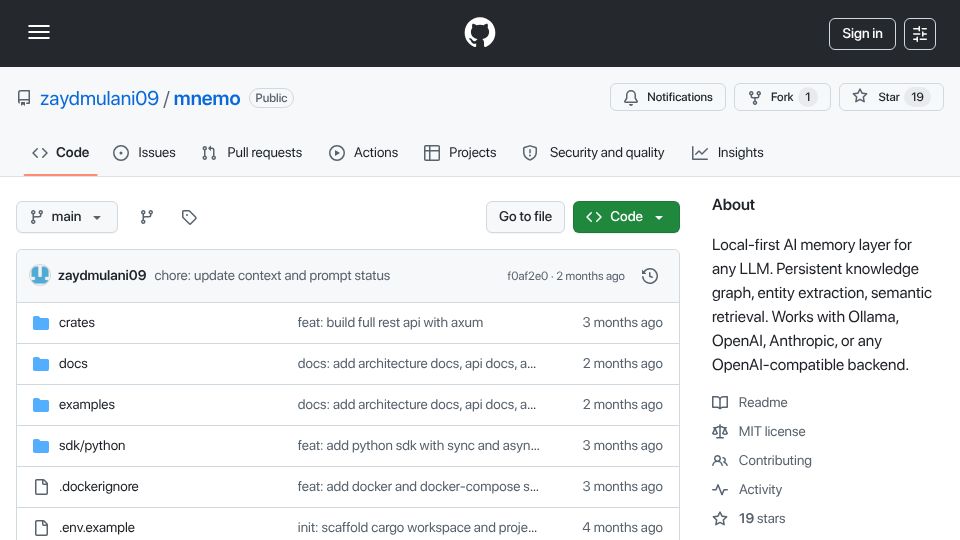960x540 pixels.
Task: Open the docs folder
Action: tap(73, 364)
